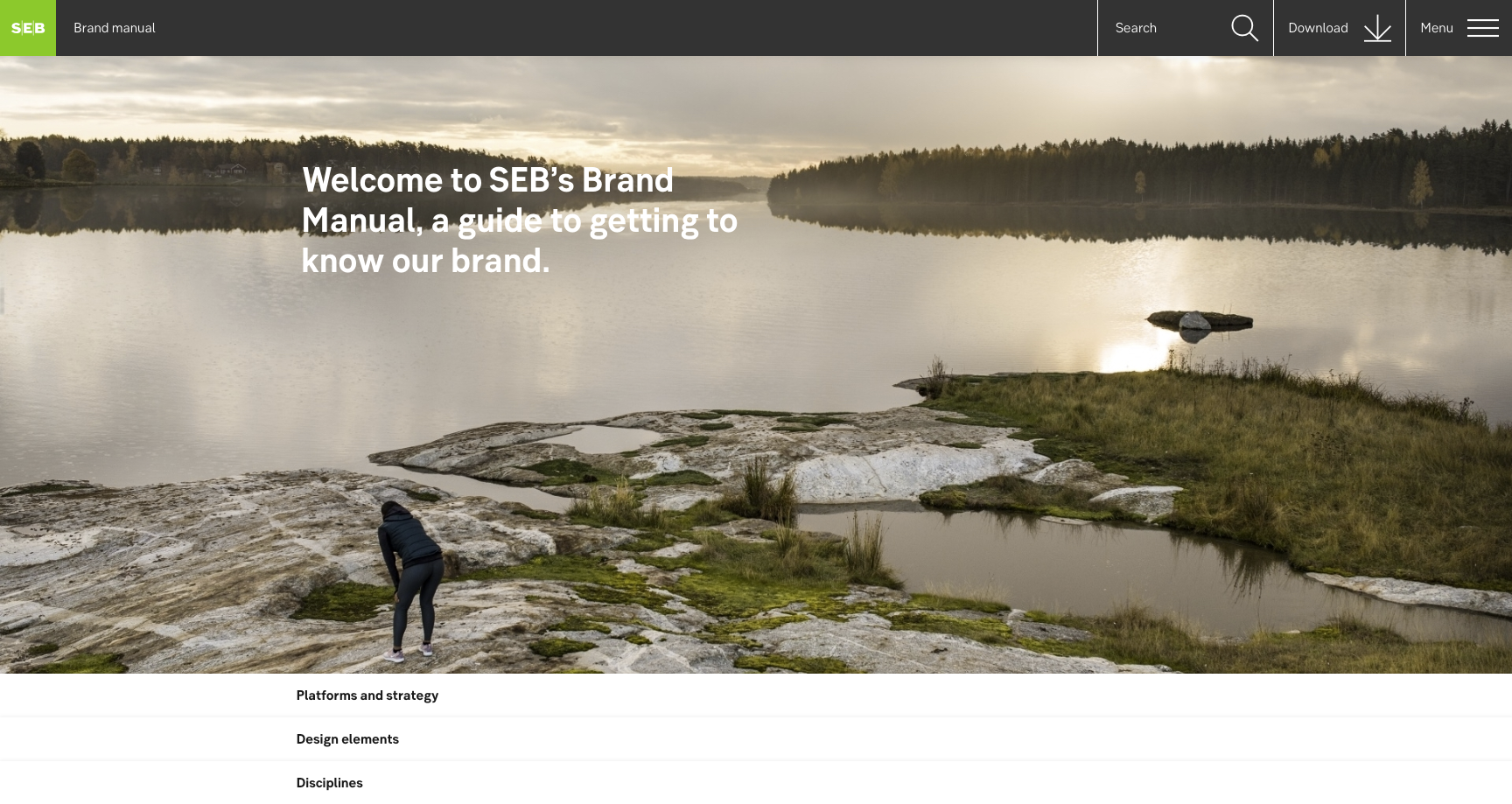This screenshot has height=804, width=1512.
Task: Click the magnifying glass search icon
Action: [x=1244, y=28]
